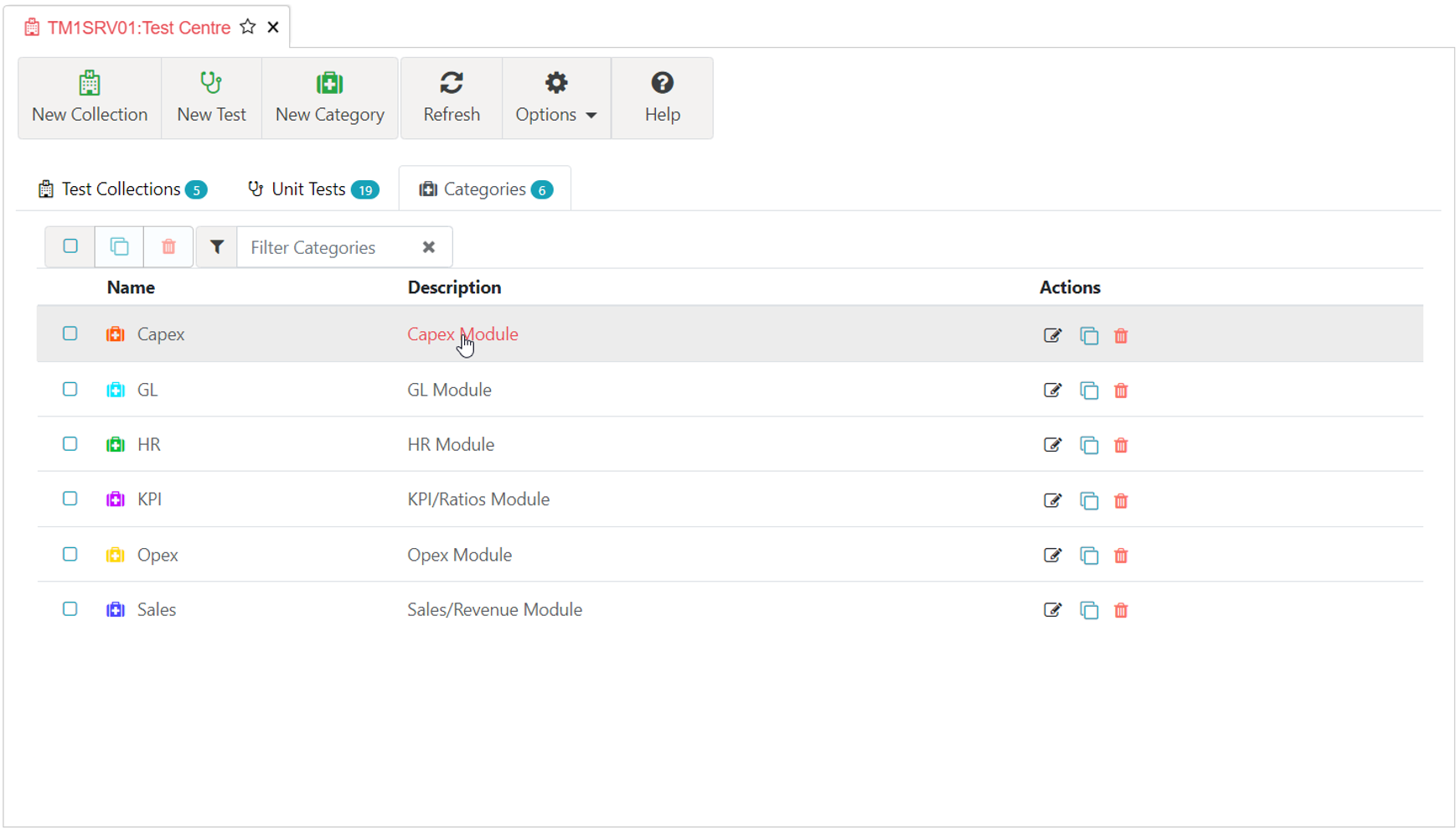Click the New Collection toolbar icon
The image size is (1456, 828).
(x=90, y=84)
